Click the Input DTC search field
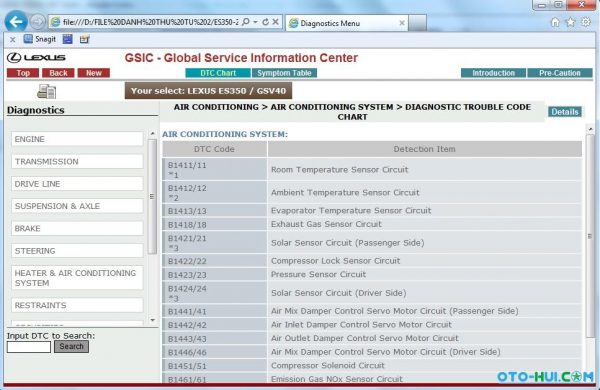Image resolution: width=600 pixels, height=390 pixels. [x=29, y=347]
